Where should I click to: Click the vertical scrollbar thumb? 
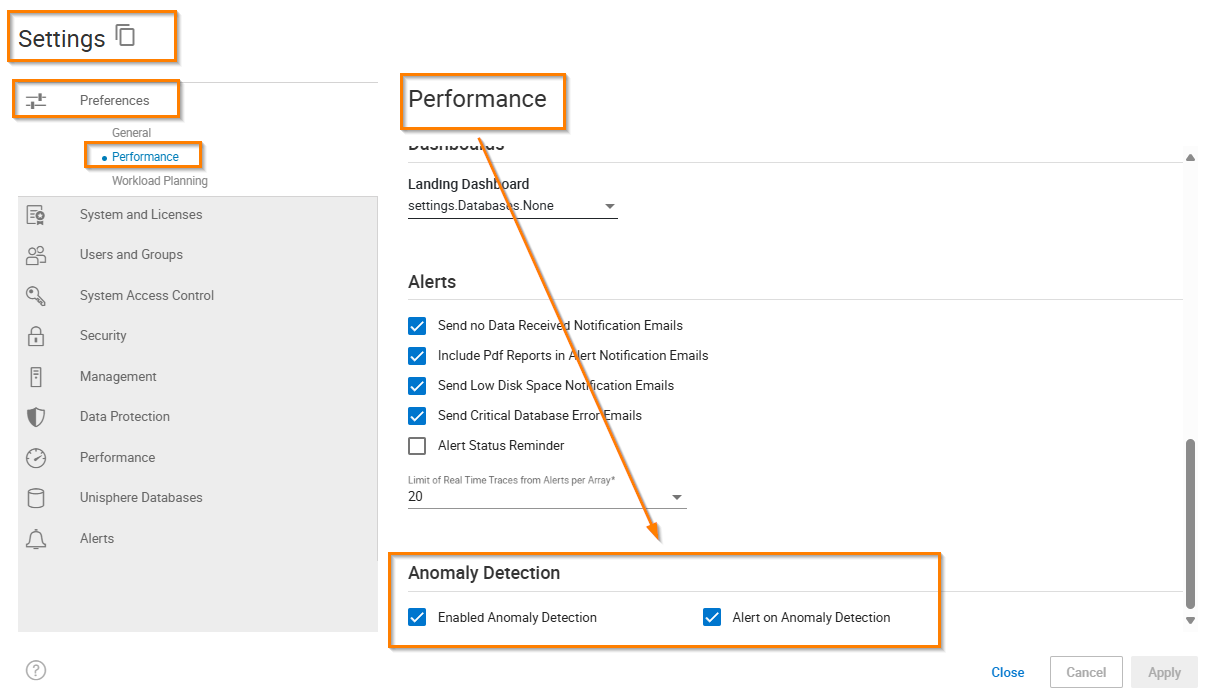1190,520
